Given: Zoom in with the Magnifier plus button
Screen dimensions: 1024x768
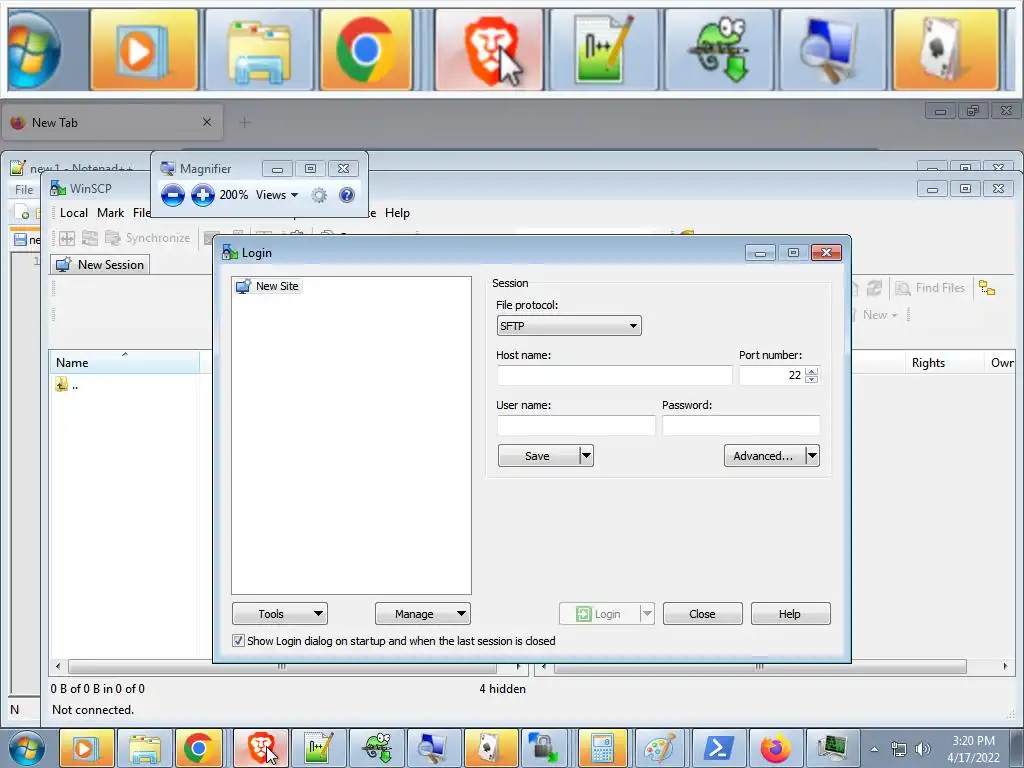Looking at the screenshot, I should tap(203, 195).
